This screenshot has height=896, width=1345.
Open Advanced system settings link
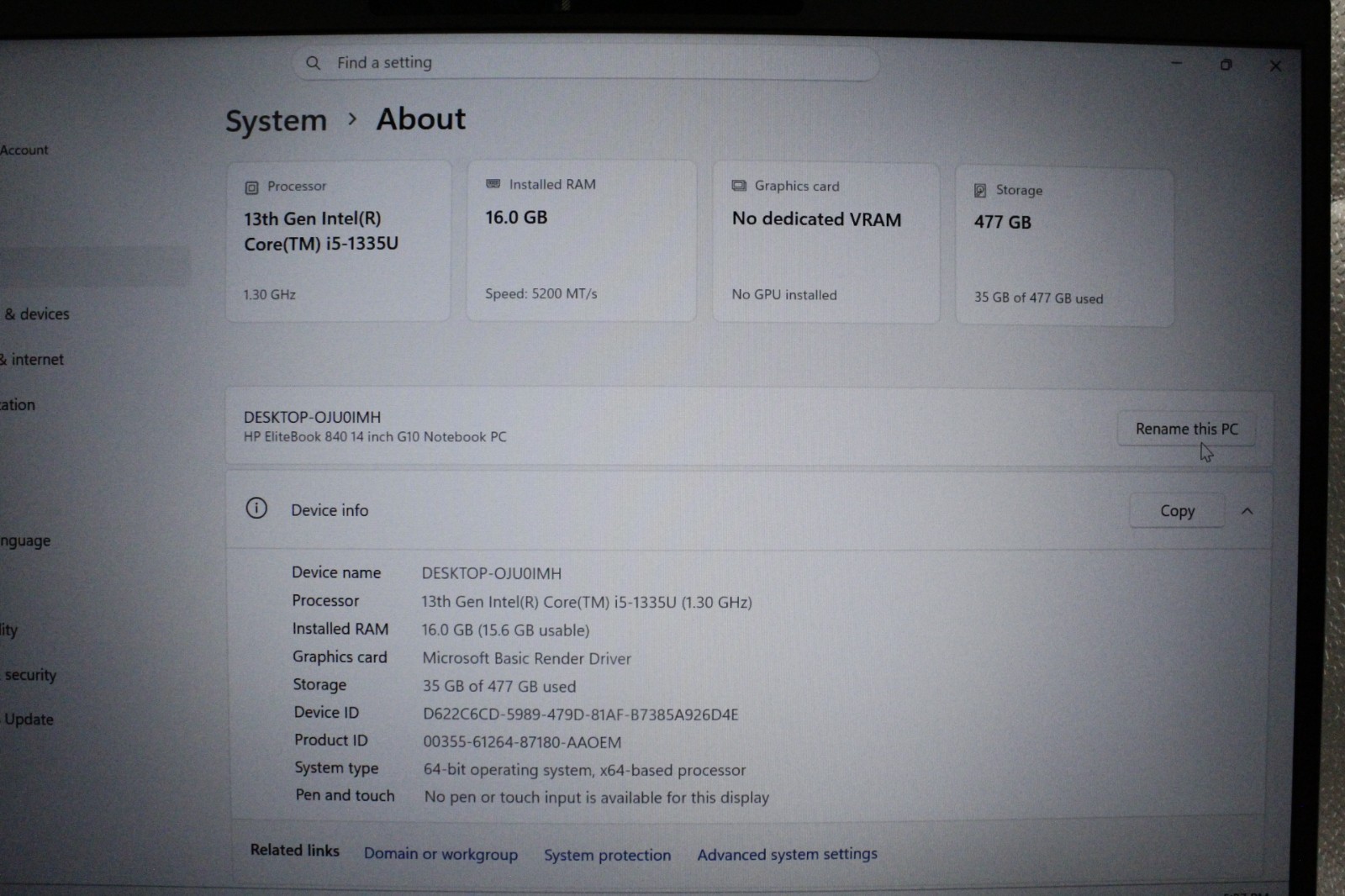pyautogui.click(x=787, y=854)
